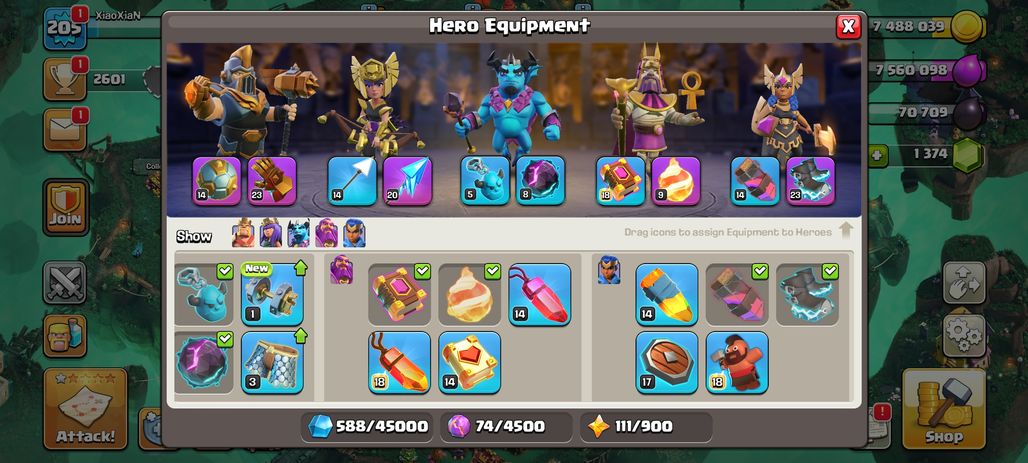Viewport: 1028px width, 463px height.
Task: Toggle the Archer Queen filter icon
Action: coord(271,233)
